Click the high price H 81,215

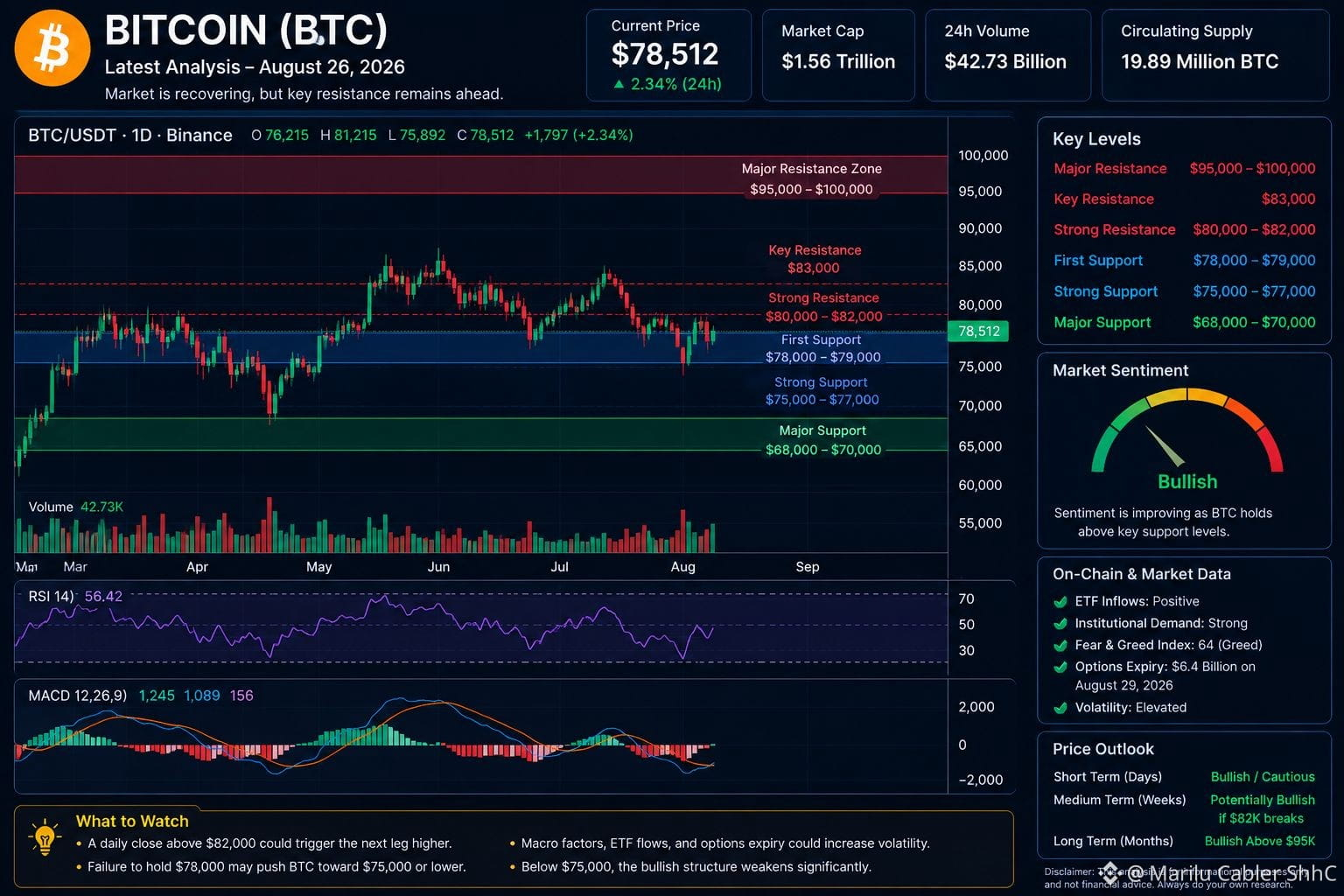tap(348, 135)
